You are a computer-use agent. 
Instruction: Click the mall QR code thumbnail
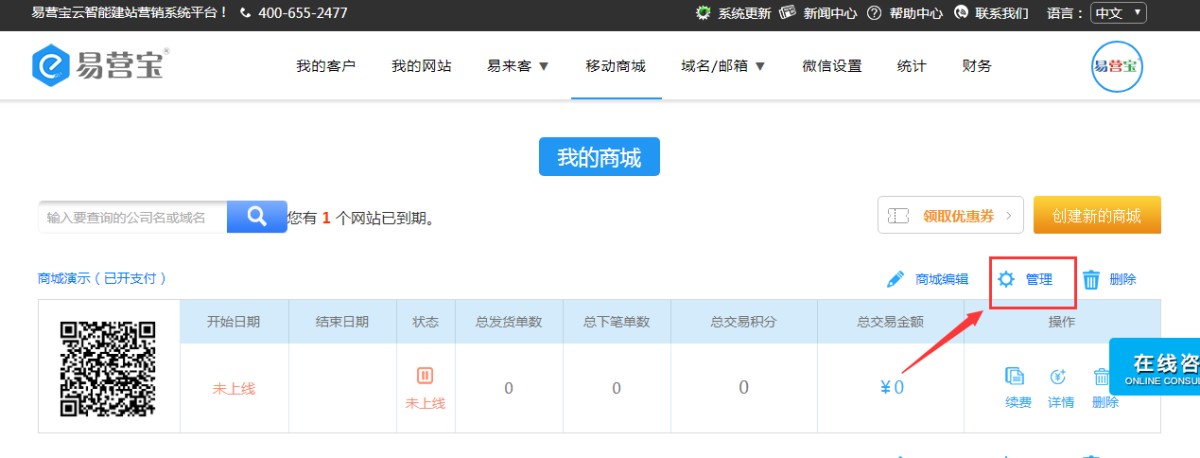(109, 368)
